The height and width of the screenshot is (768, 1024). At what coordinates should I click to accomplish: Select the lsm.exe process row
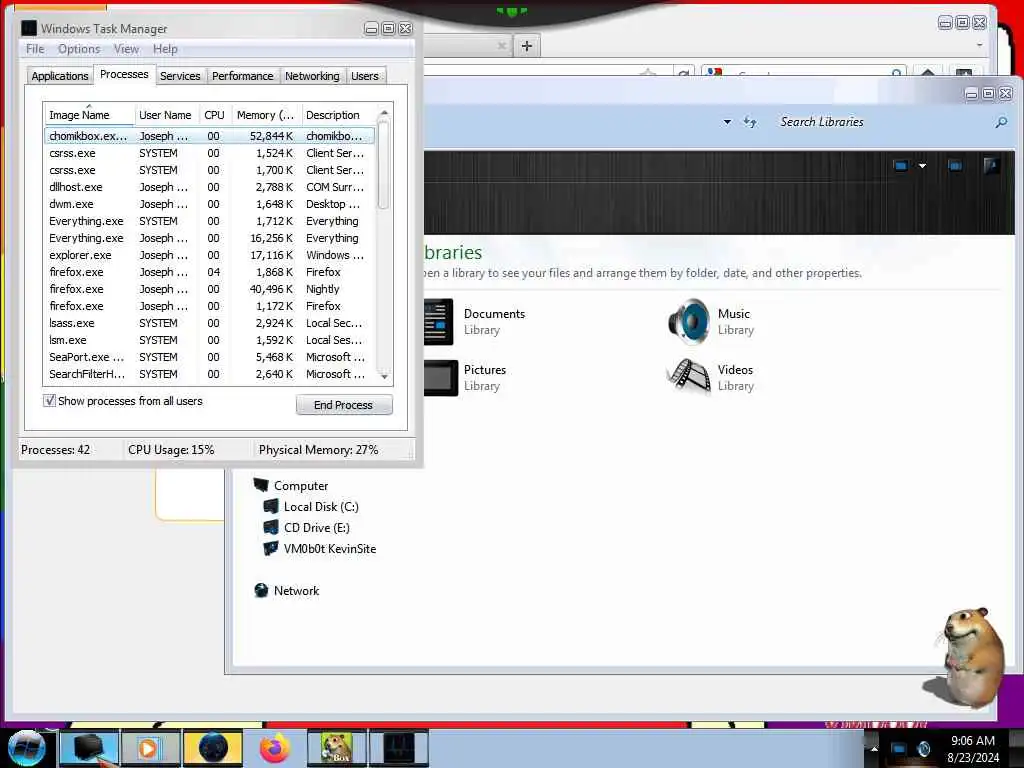pyautogui.click(x=210, y=340)
